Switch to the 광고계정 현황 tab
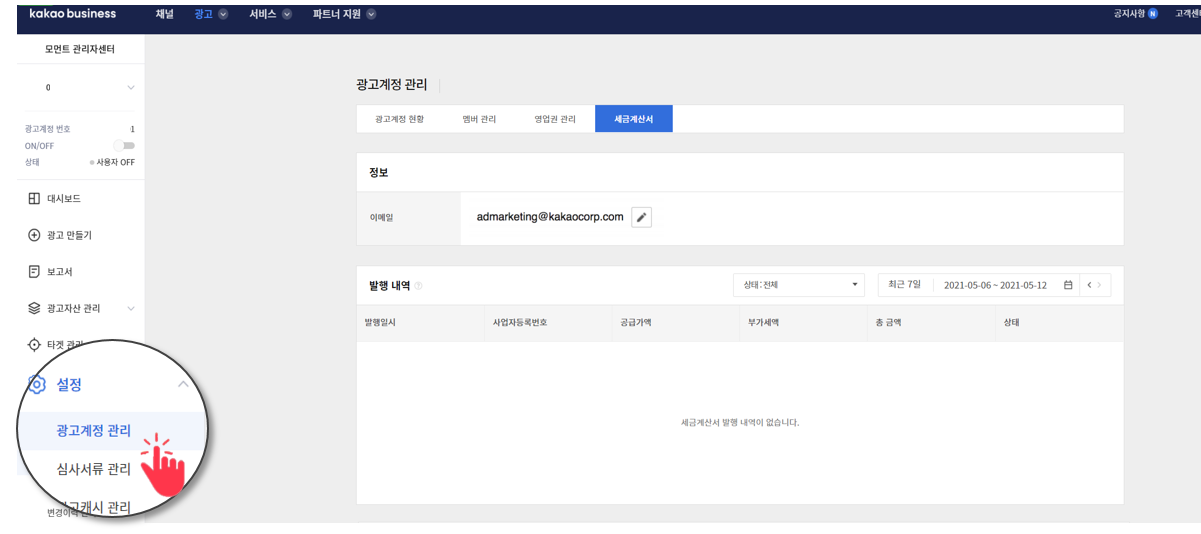 399,119
